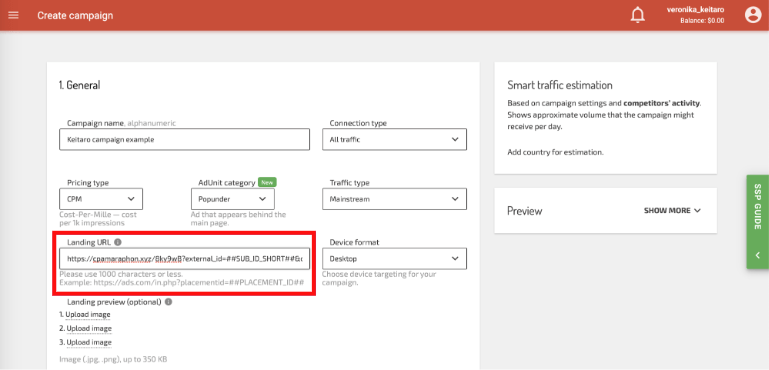Click the 1. General section heading
Screen dimensions: 769x370
[x=79, y=85]
